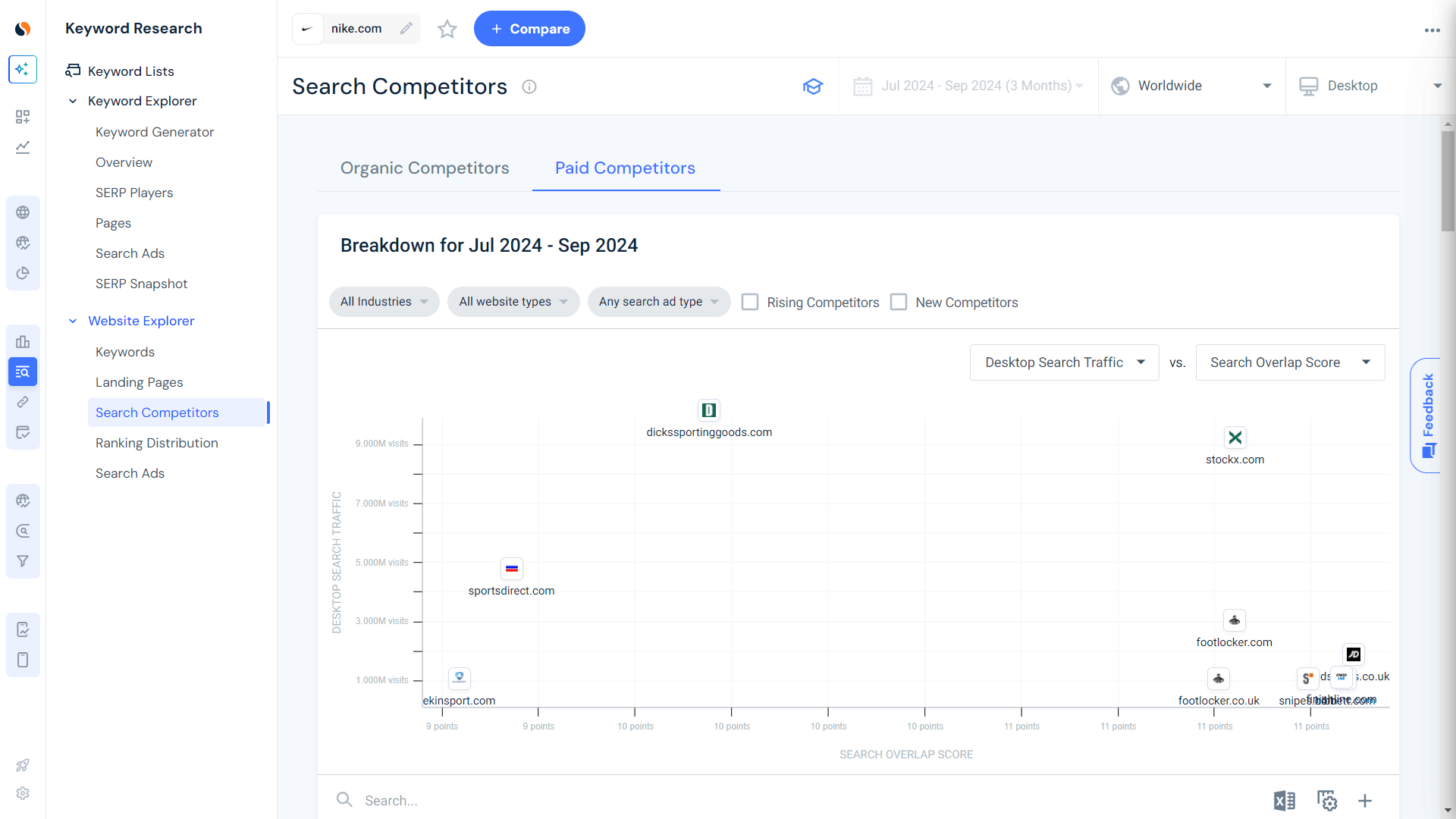Screen dimensions: 1456x819
Task: Click the favorite star next to nike.com
Action: pos(447,29)
